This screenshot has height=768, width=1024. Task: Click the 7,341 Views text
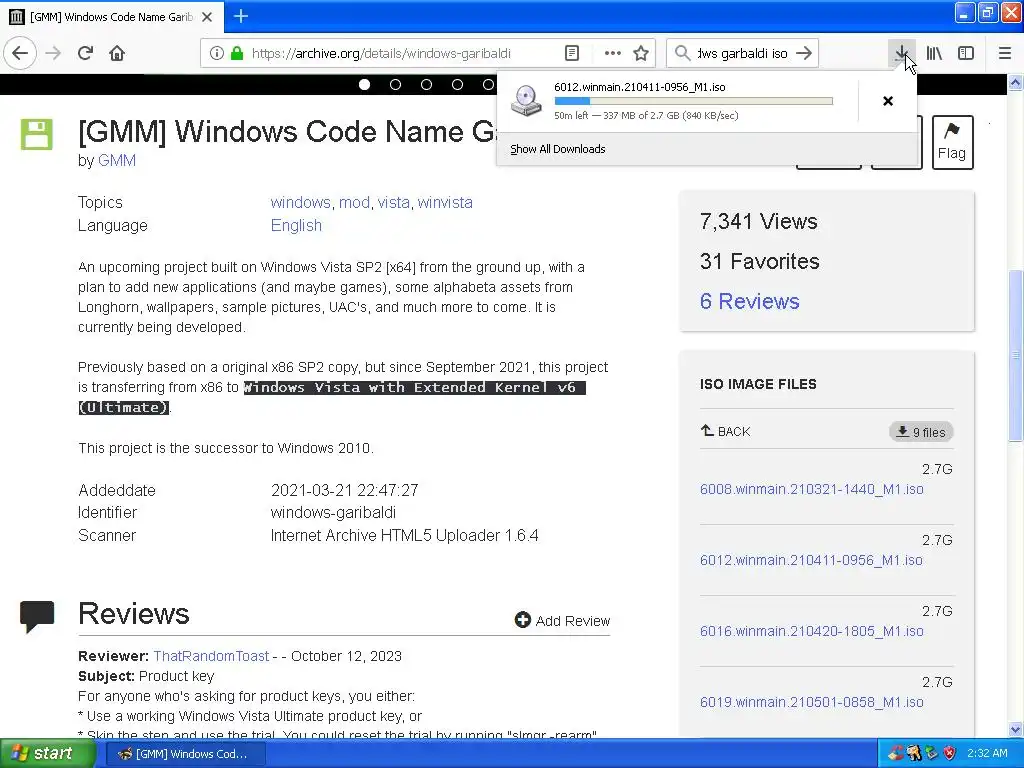[758, 221]
